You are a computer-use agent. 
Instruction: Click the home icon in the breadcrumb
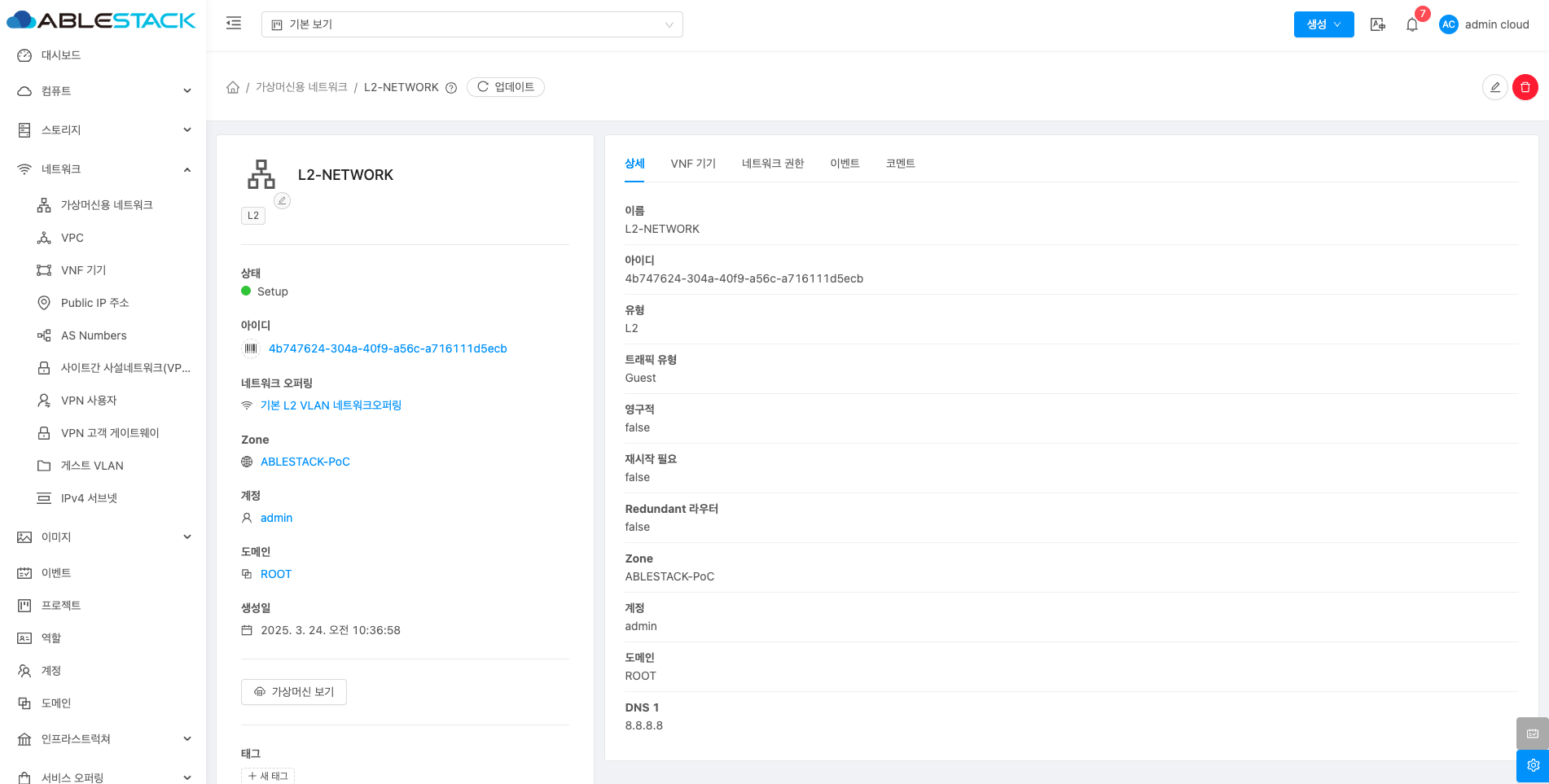click(x=233, y=87)
